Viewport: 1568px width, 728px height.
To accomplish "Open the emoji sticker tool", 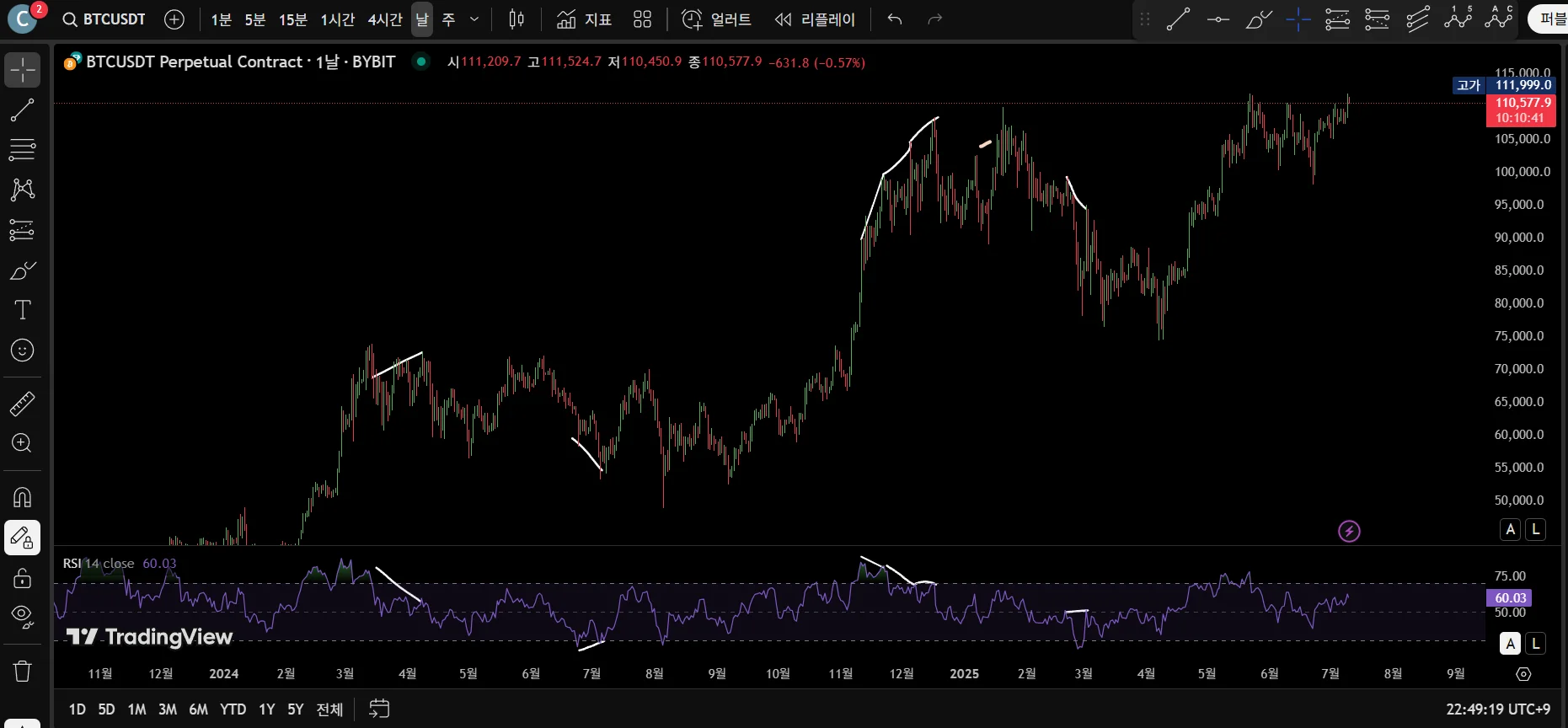I will point(22,351).
